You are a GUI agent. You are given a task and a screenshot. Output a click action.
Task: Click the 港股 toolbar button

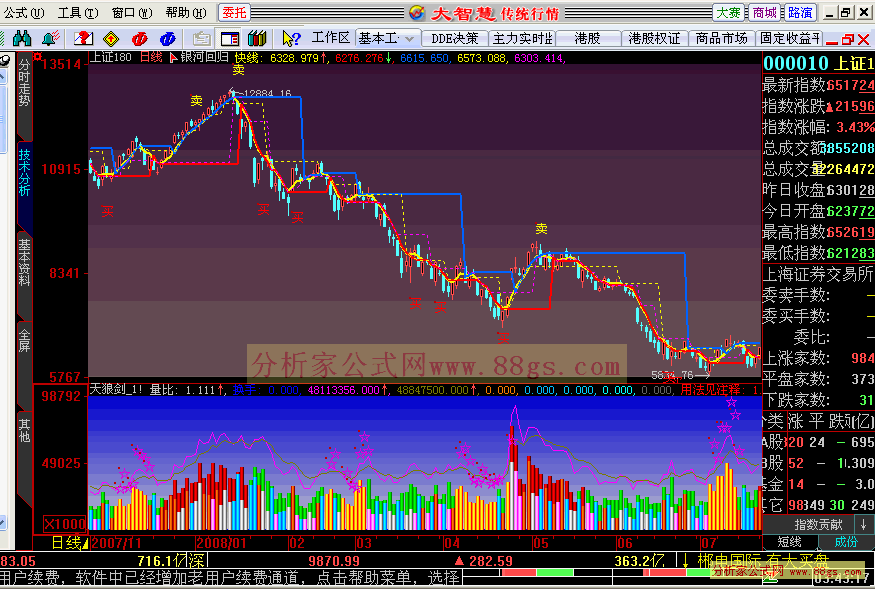(x=588, y=38)
